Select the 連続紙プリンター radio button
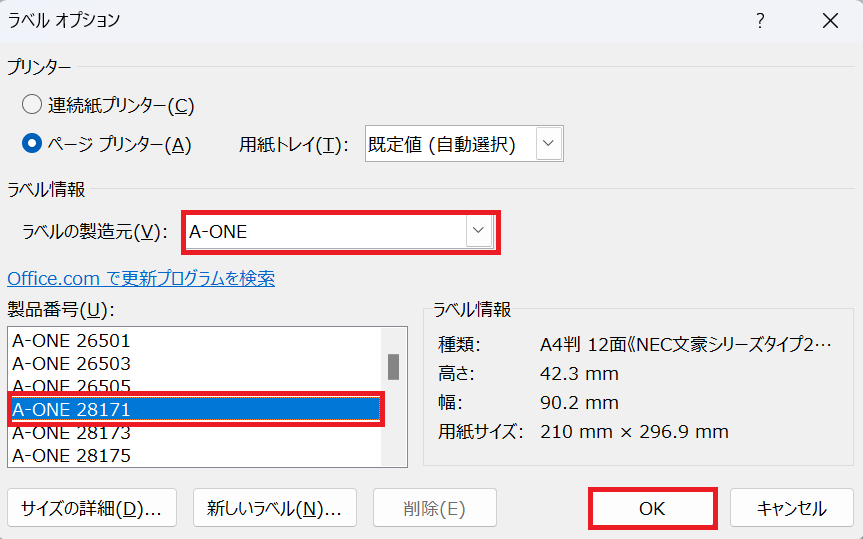The height and width of the screenshot is (539, 863). click(31, 105)
